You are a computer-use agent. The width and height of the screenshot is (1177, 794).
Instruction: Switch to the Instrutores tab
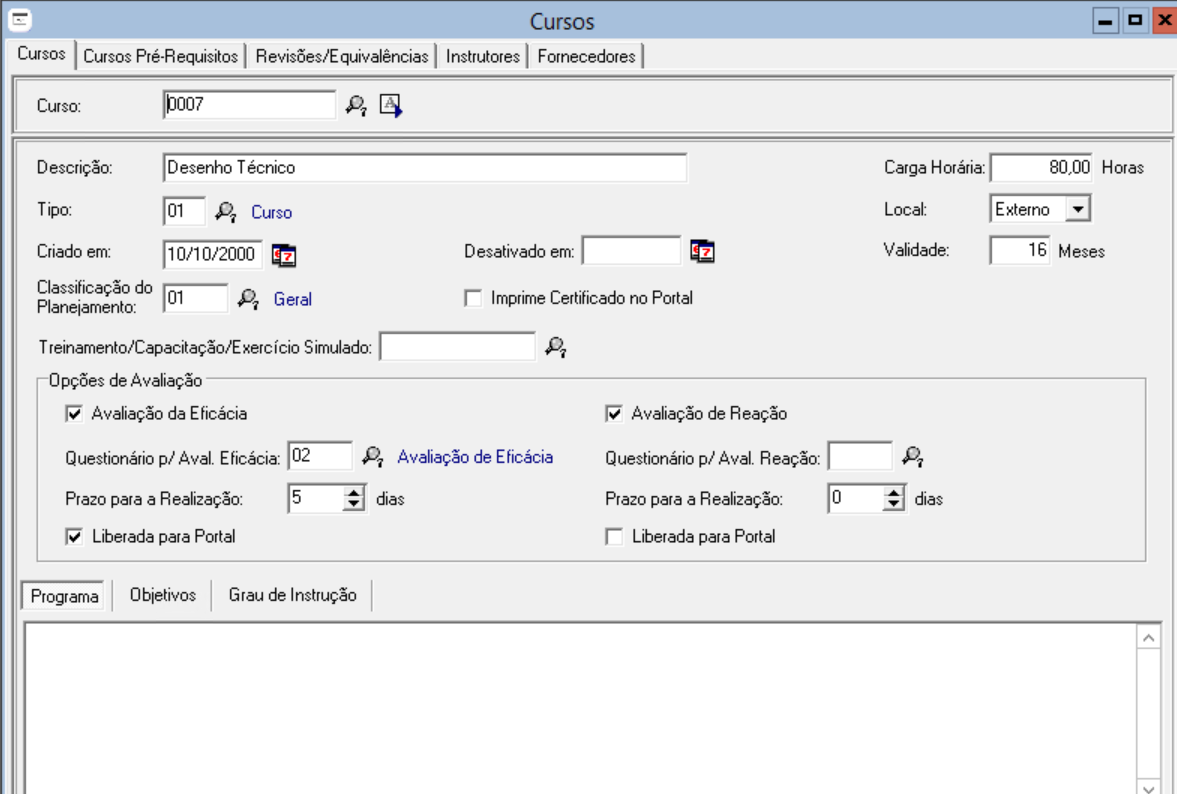click(483, 57)
